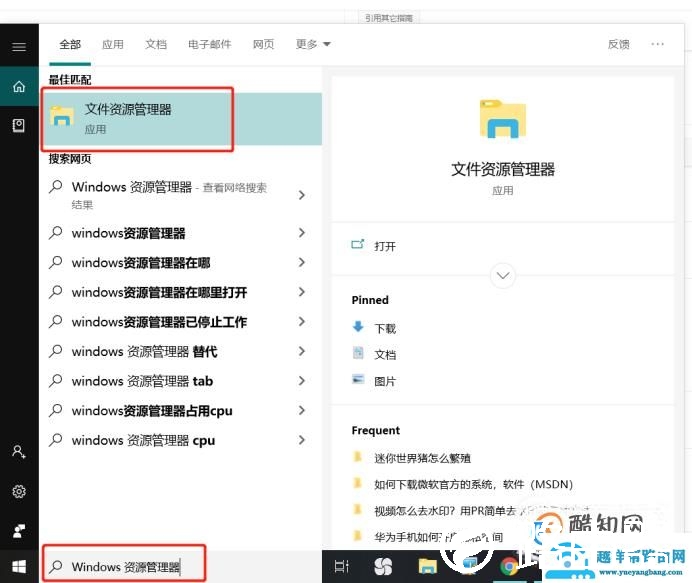The width and height of the screenshot is (692, 583).
Task: Expand arrow for 'windows资源管理器占用cpu'
Action: tap(301, 410)
